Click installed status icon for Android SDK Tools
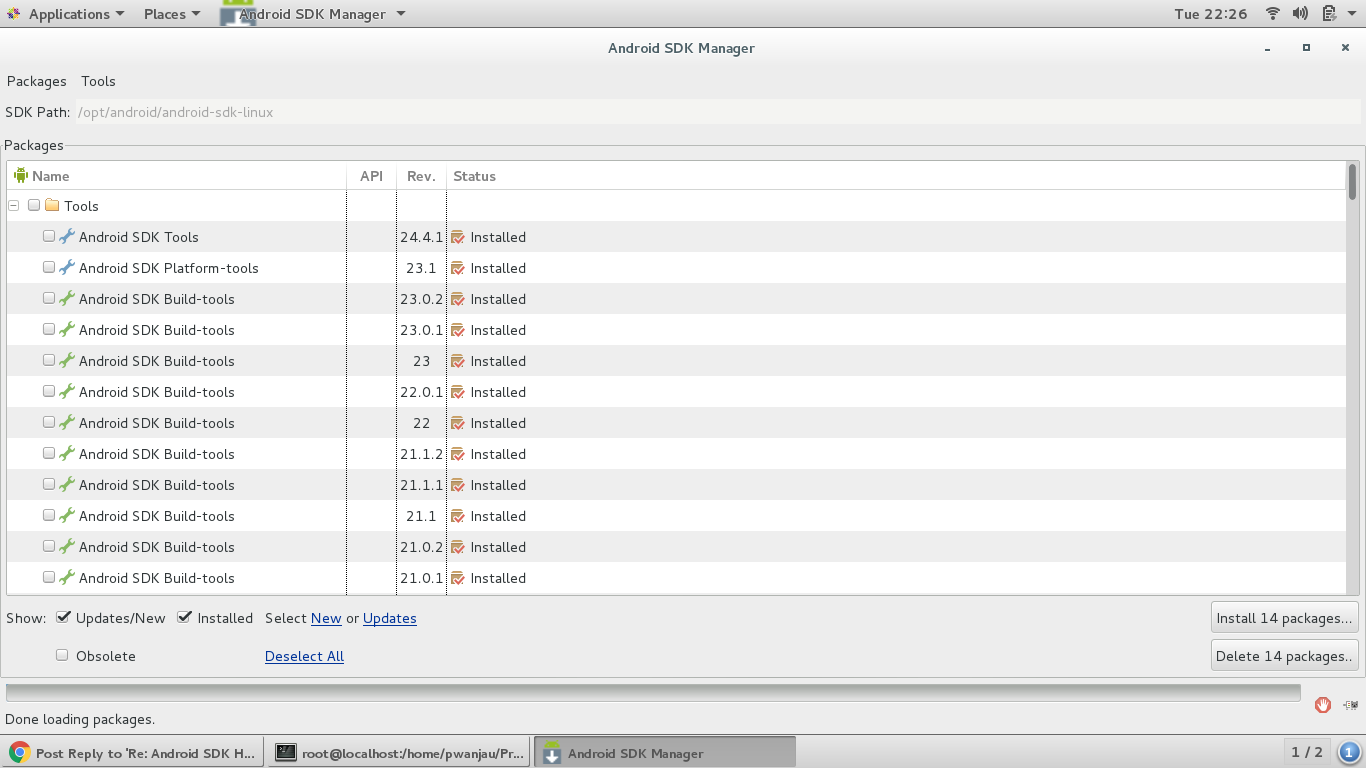 click(458, 237)
